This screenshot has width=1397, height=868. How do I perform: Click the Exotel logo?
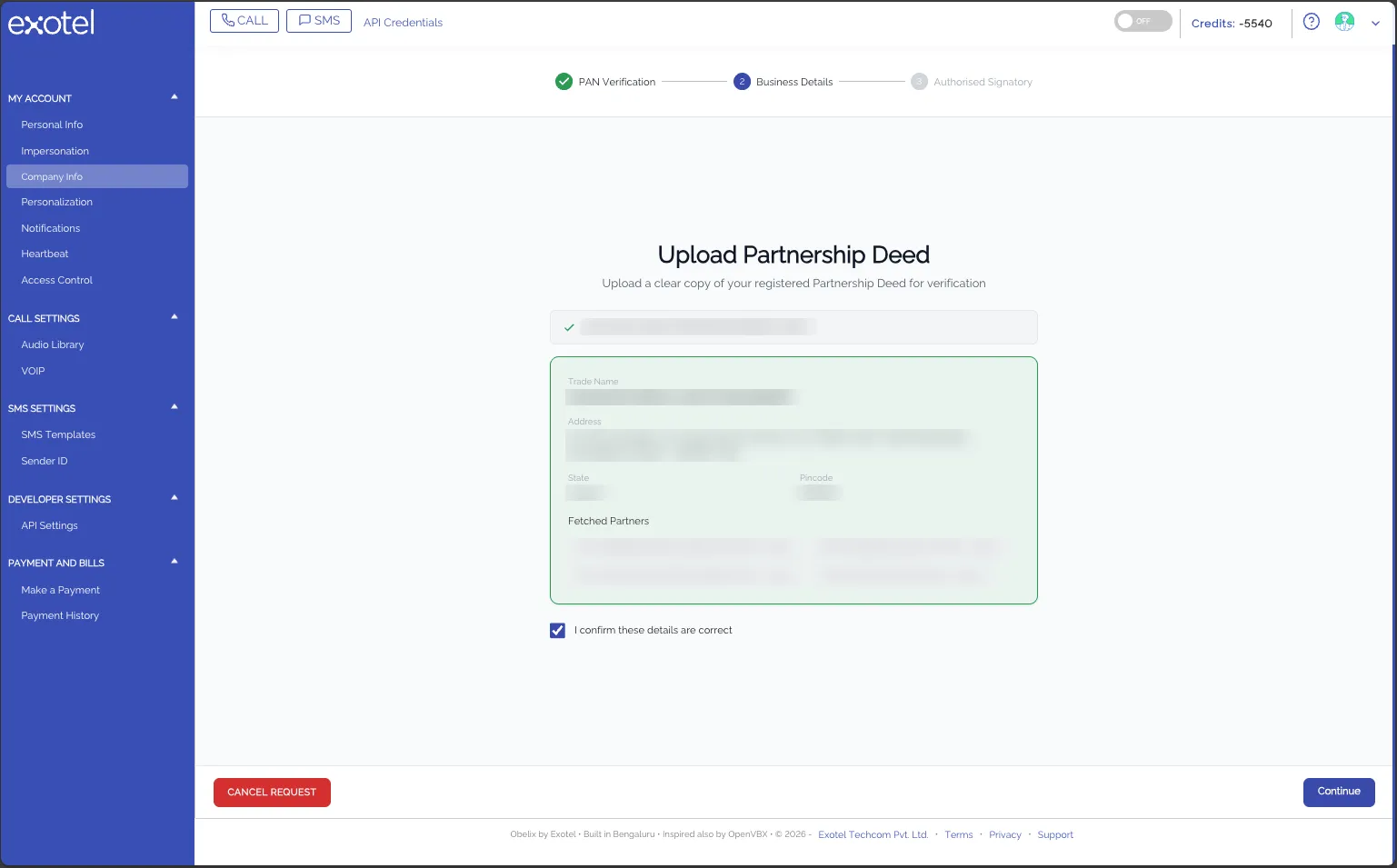[51, 23]
